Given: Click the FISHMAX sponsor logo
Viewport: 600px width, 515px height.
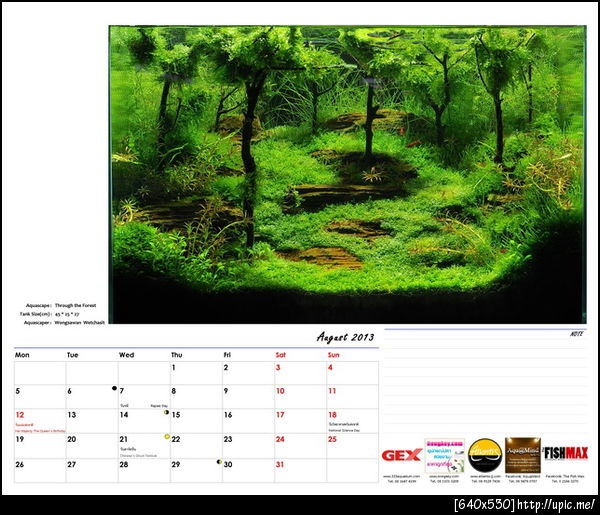Looking at the screenshot, I should 566,453.
